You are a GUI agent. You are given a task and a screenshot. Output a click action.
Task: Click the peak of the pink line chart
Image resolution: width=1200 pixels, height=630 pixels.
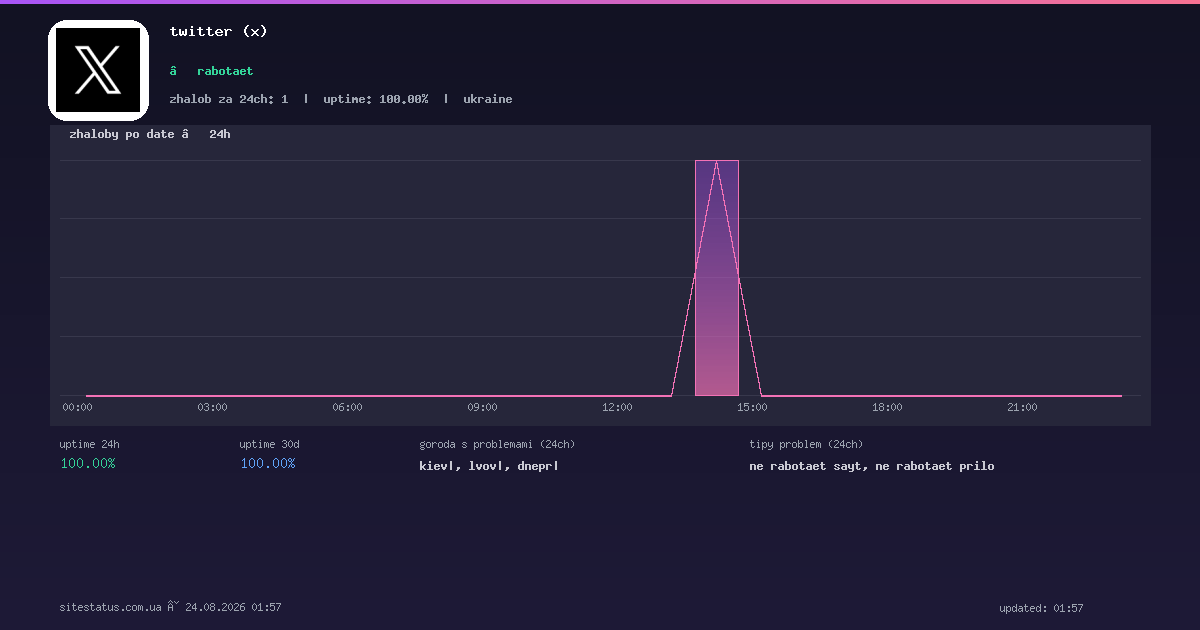[717, 161]
